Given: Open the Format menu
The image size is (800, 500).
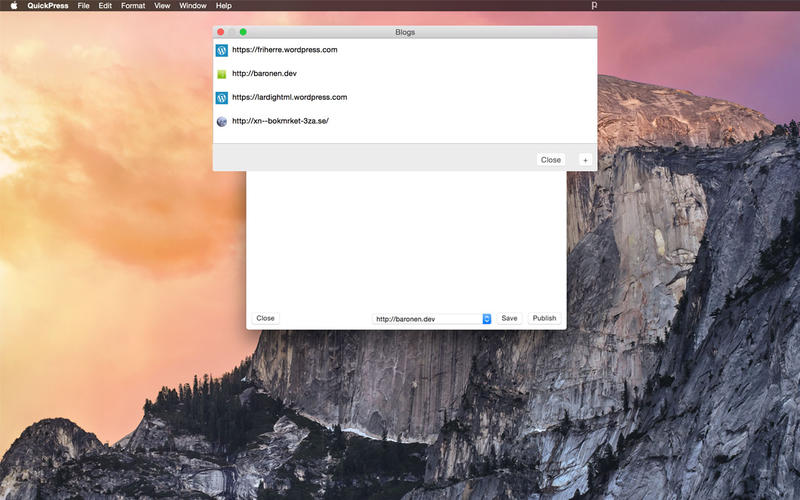Looking at the screenshot, I should pos(133,6).
